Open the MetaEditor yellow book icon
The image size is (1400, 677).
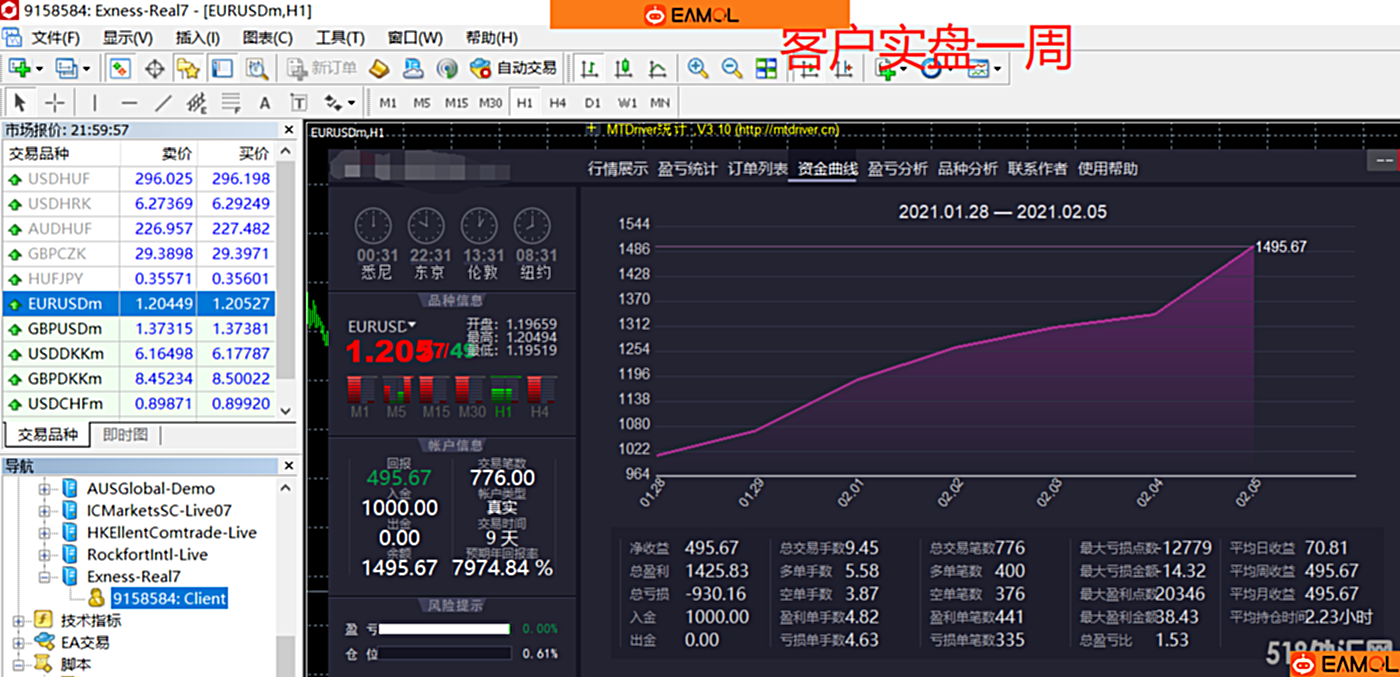[379, 68]
